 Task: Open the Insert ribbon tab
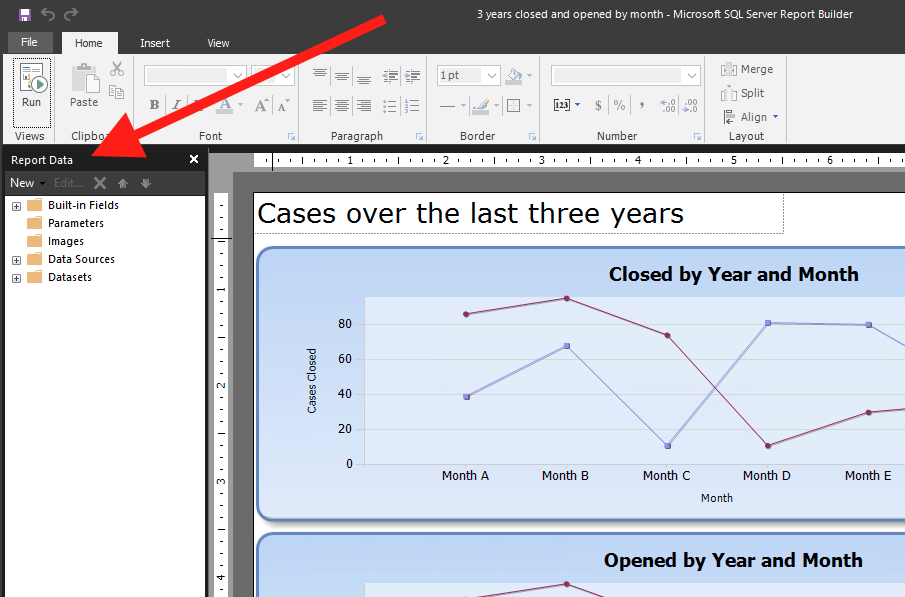point(155,43)
